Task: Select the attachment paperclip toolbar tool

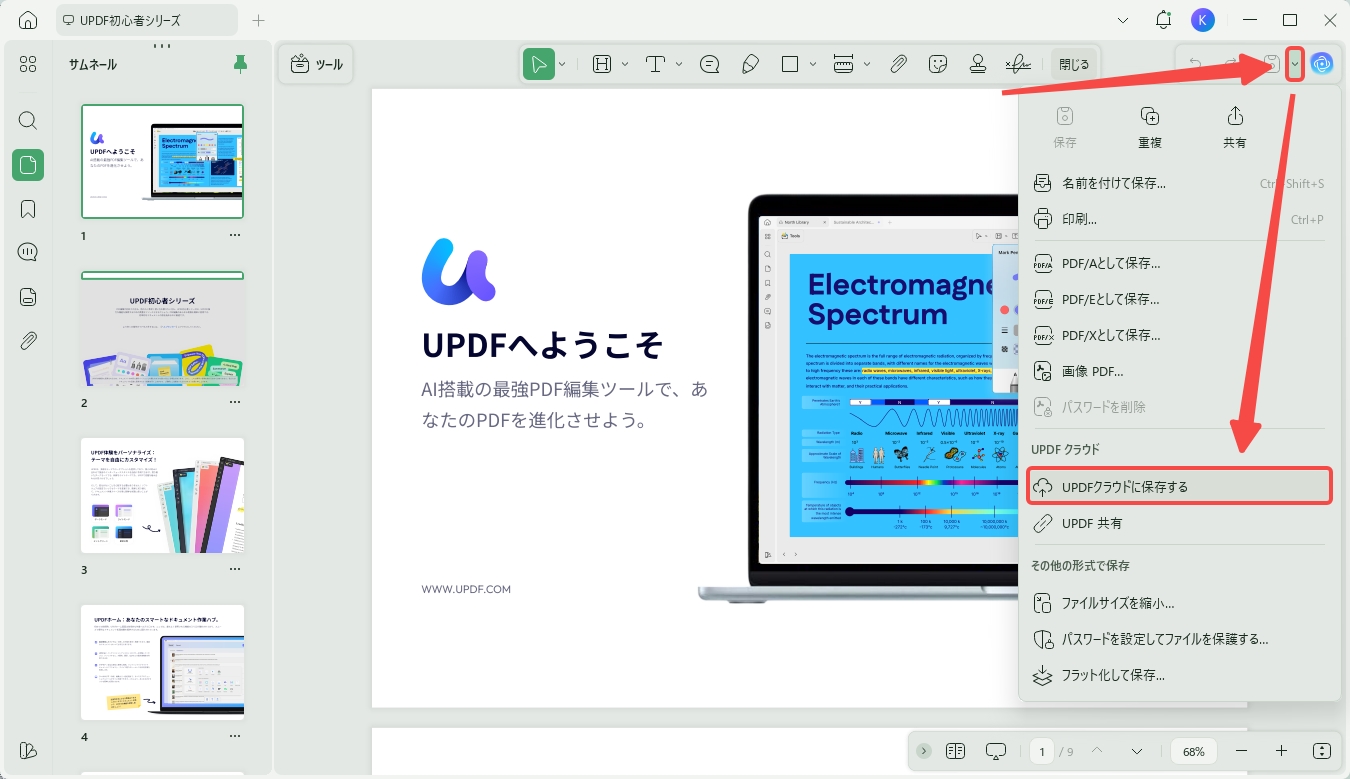Action: tap(898, 64)
